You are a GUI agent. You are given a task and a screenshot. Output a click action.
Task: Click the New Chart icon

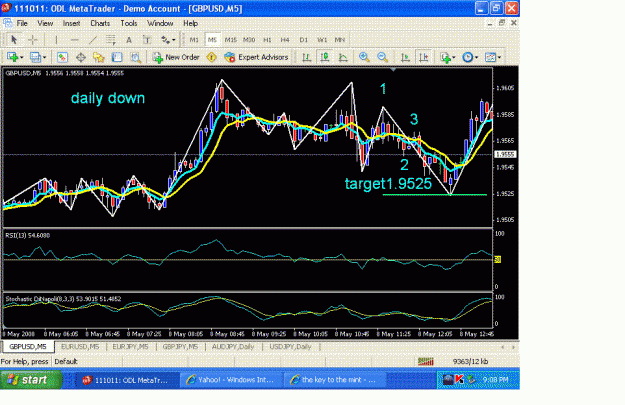pos(12,57)
